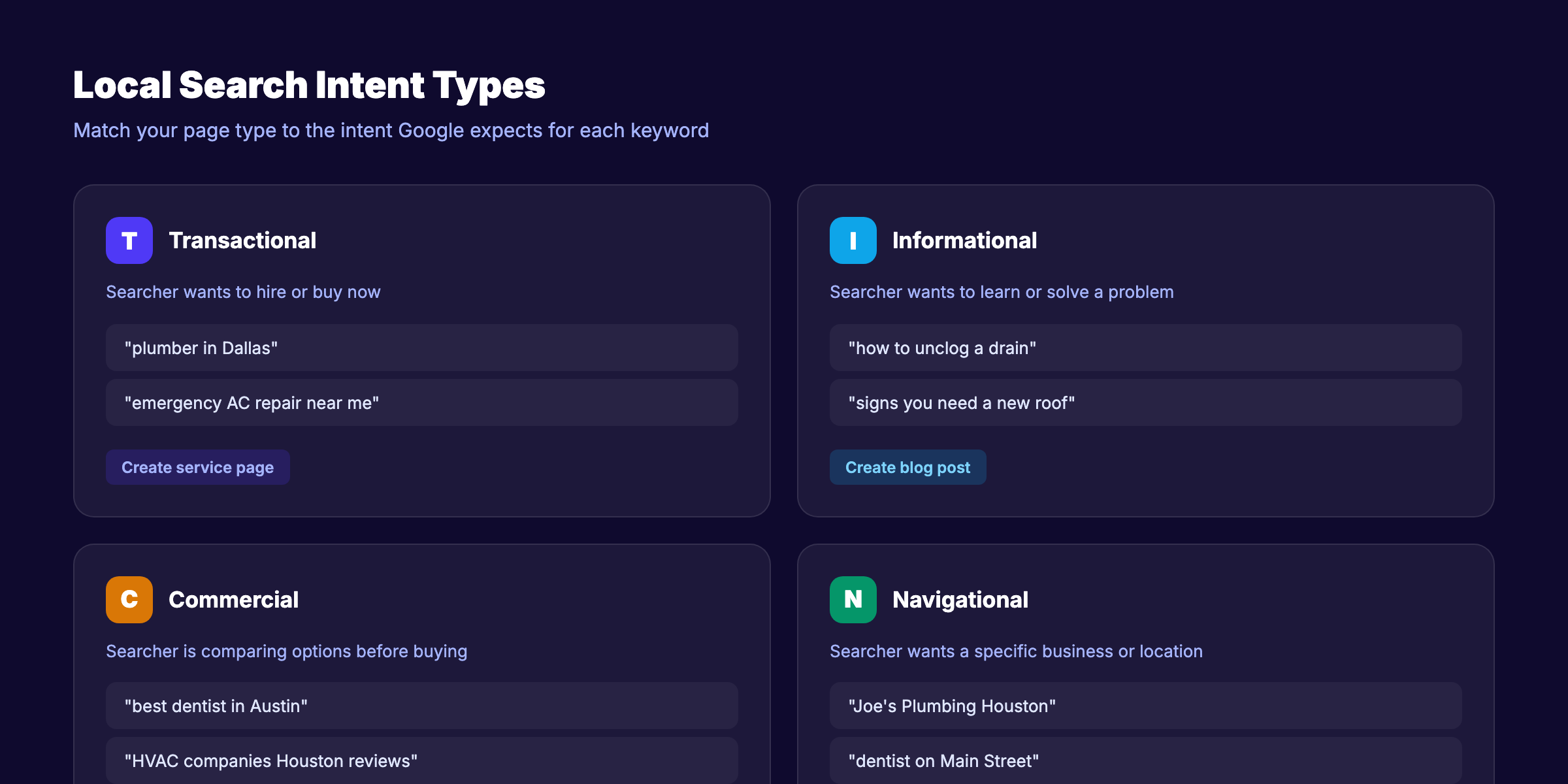The height and width of the screenshot is (784, 1568).
Task: Select the subtitle about matching page type
Action: pyautogui.click(x=391, y=130)
